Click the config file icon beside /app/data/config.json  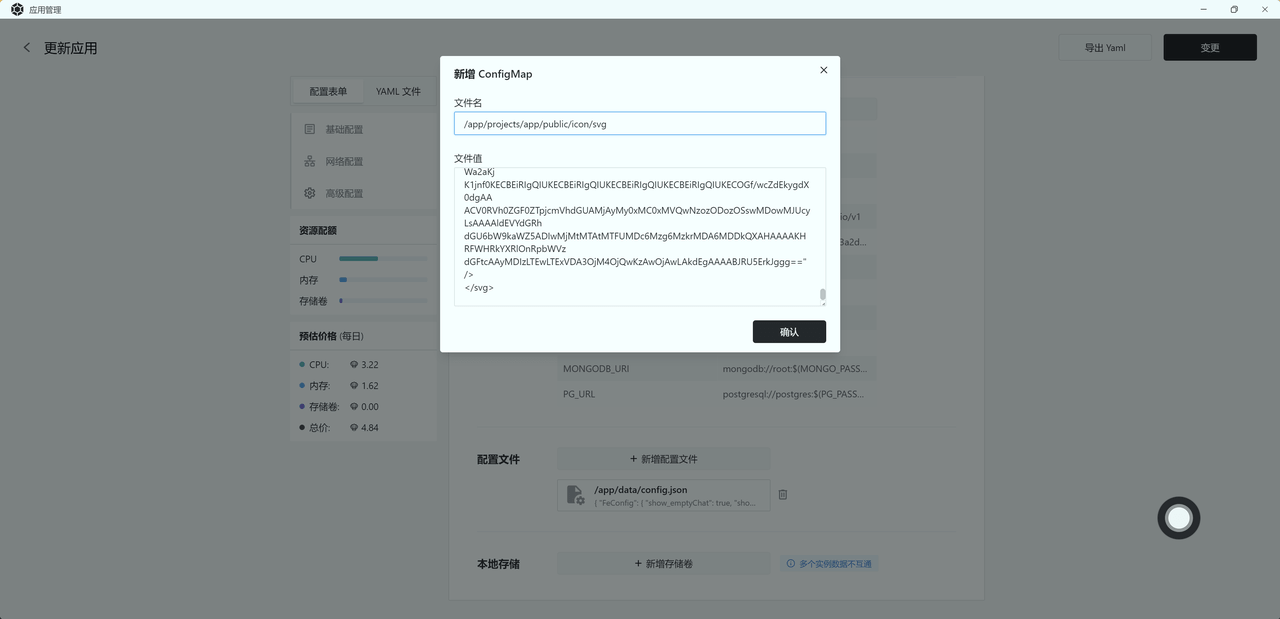tap(576, 494)
